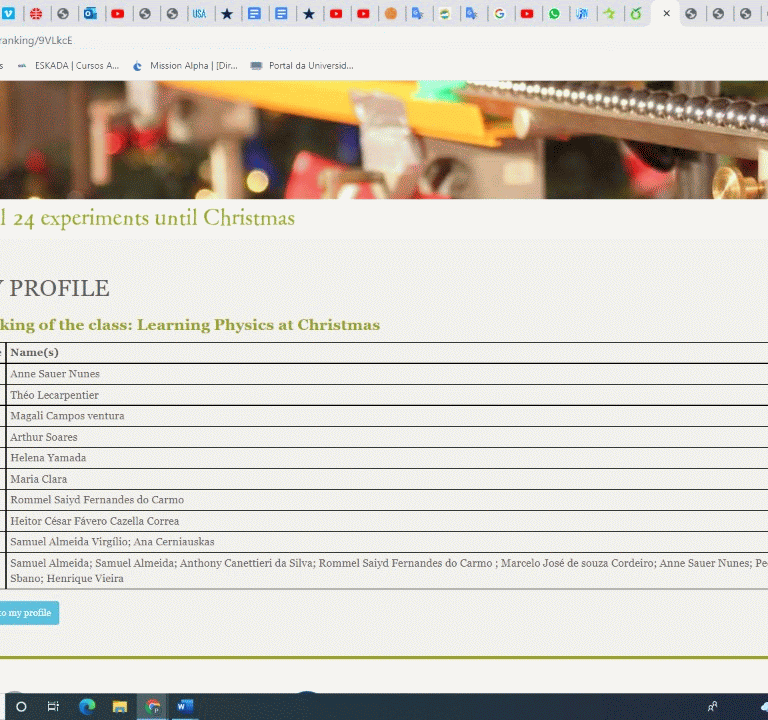This screenshot has width=768, height=720.
Task: Close the currently active browser tab
Action: coord(666,14)
